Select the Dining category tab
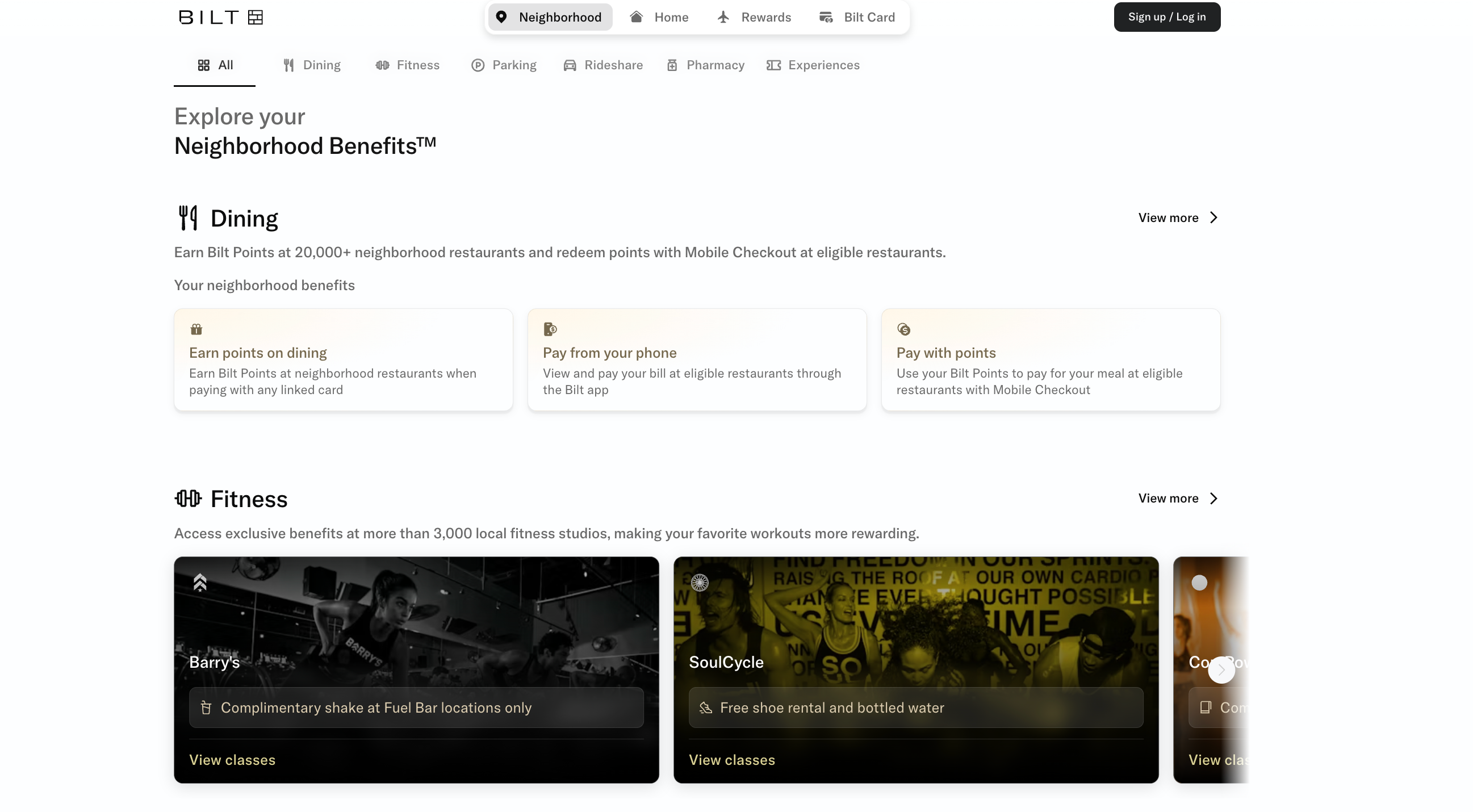1473x812 pixels. [x=312, y=65]
